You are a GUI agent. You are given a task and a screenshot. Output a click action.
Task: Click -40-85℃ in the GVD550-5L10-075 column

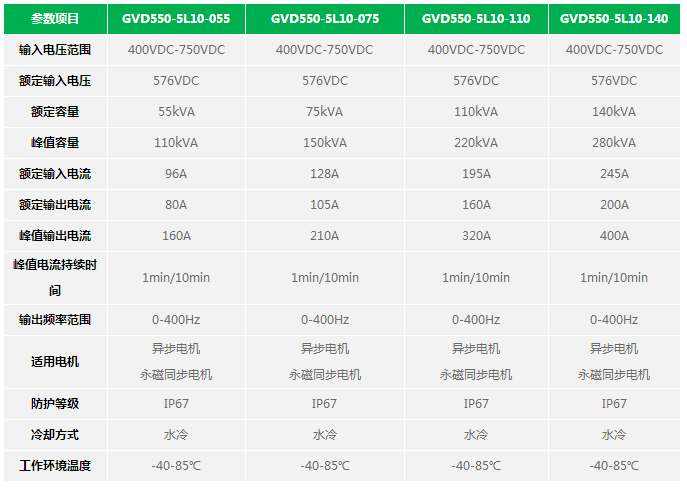[x=325, y=466]
